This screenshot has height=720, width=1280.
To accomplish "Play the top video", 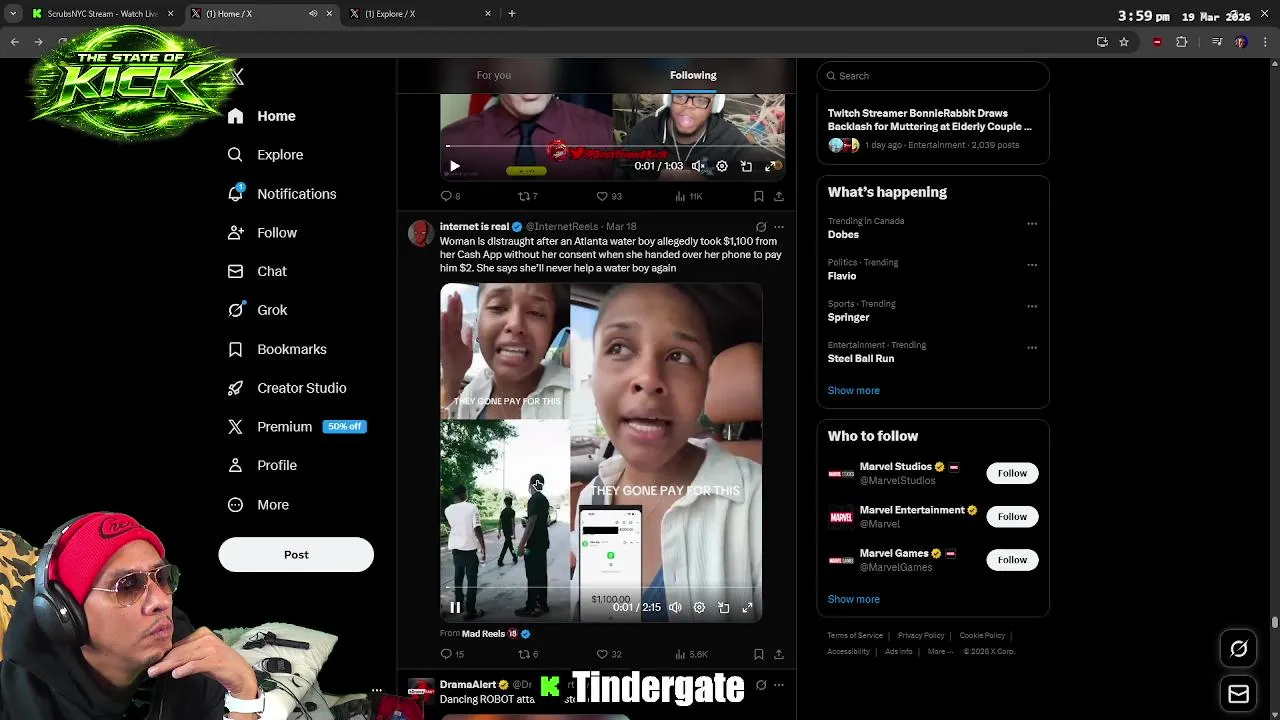I will [x=455, y=166].
